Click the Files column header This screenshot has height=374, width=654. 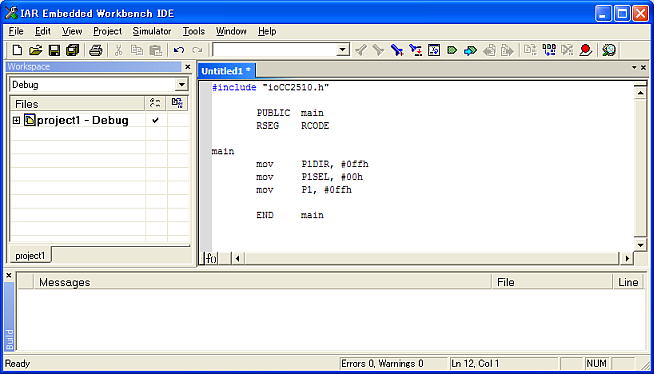(x=77, y=103)
